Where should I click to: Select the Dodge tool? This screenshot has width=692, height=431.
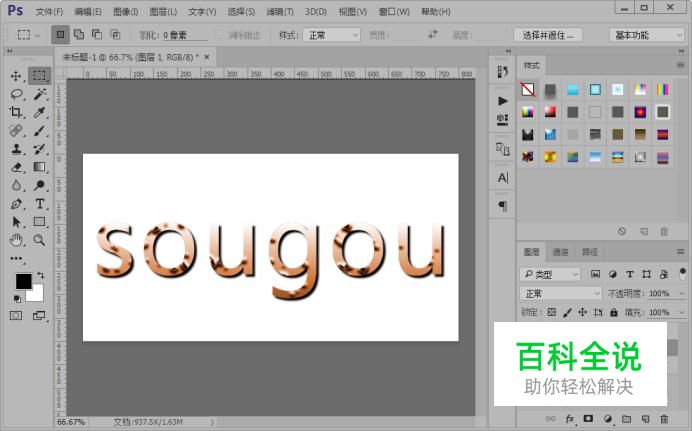pyautogui.click(x=40, y=185)
